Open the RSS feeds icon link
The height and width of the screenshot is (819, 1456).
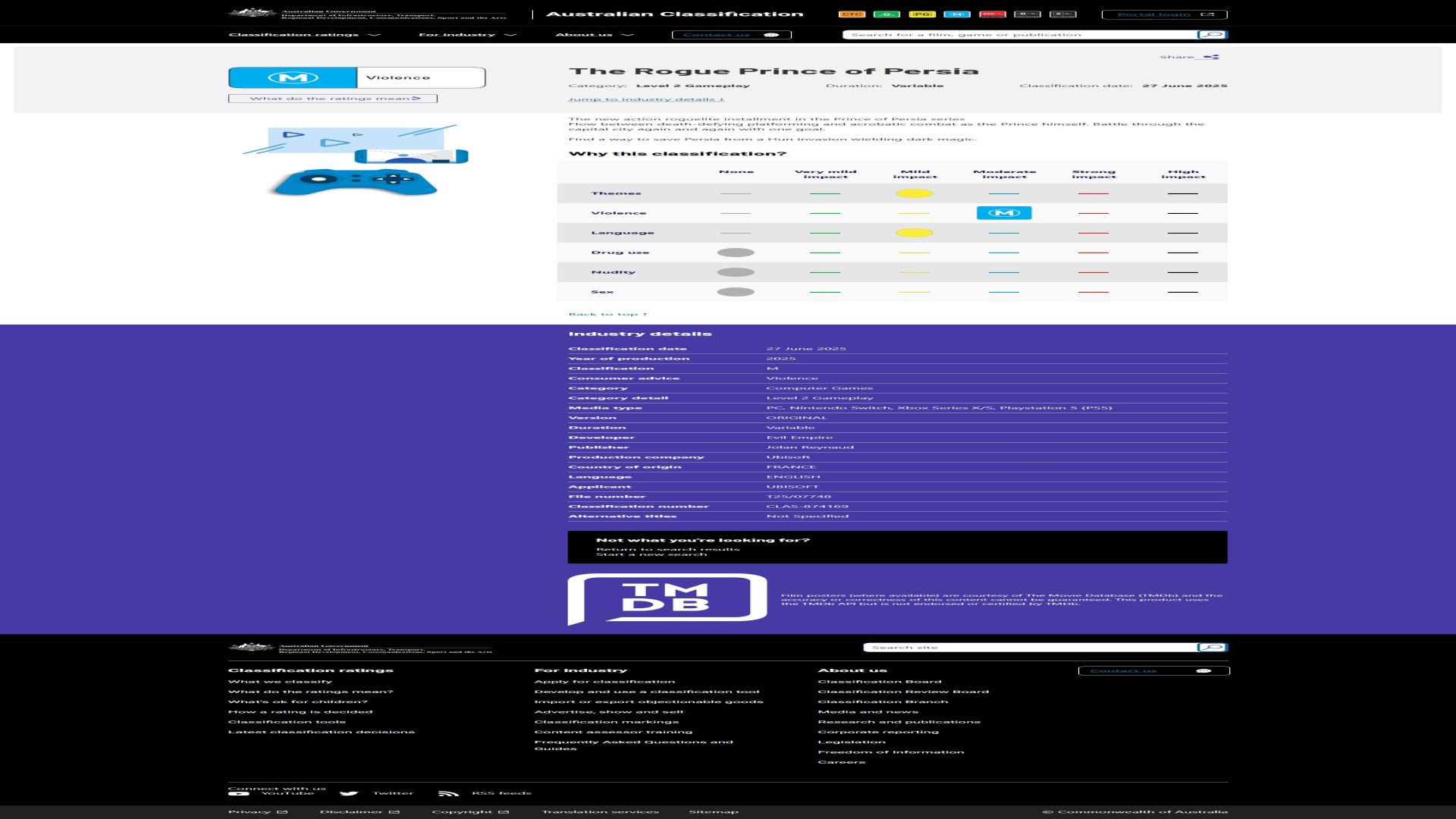(448, 794)
